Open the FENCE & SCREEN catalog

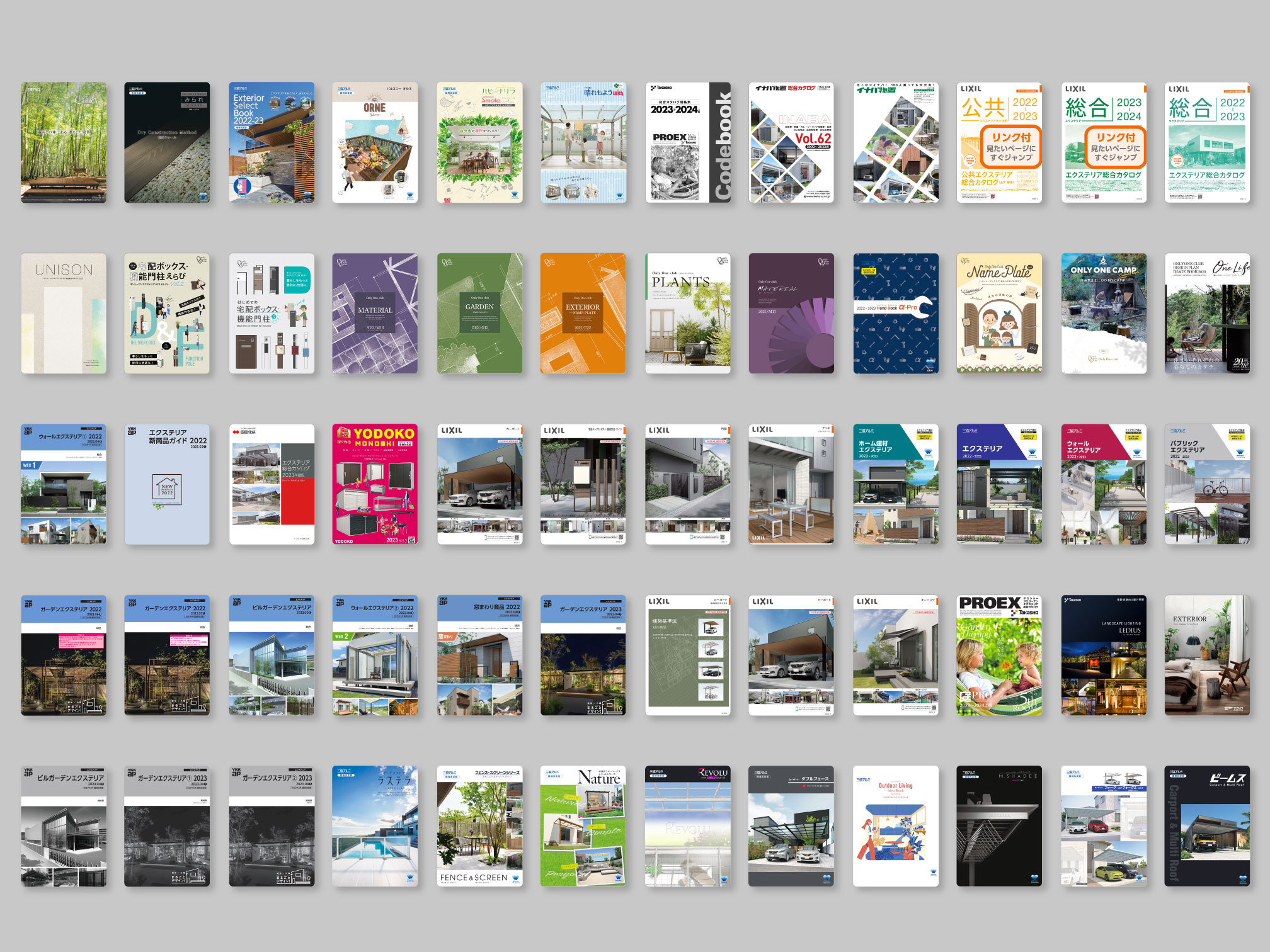coord(479,826)
